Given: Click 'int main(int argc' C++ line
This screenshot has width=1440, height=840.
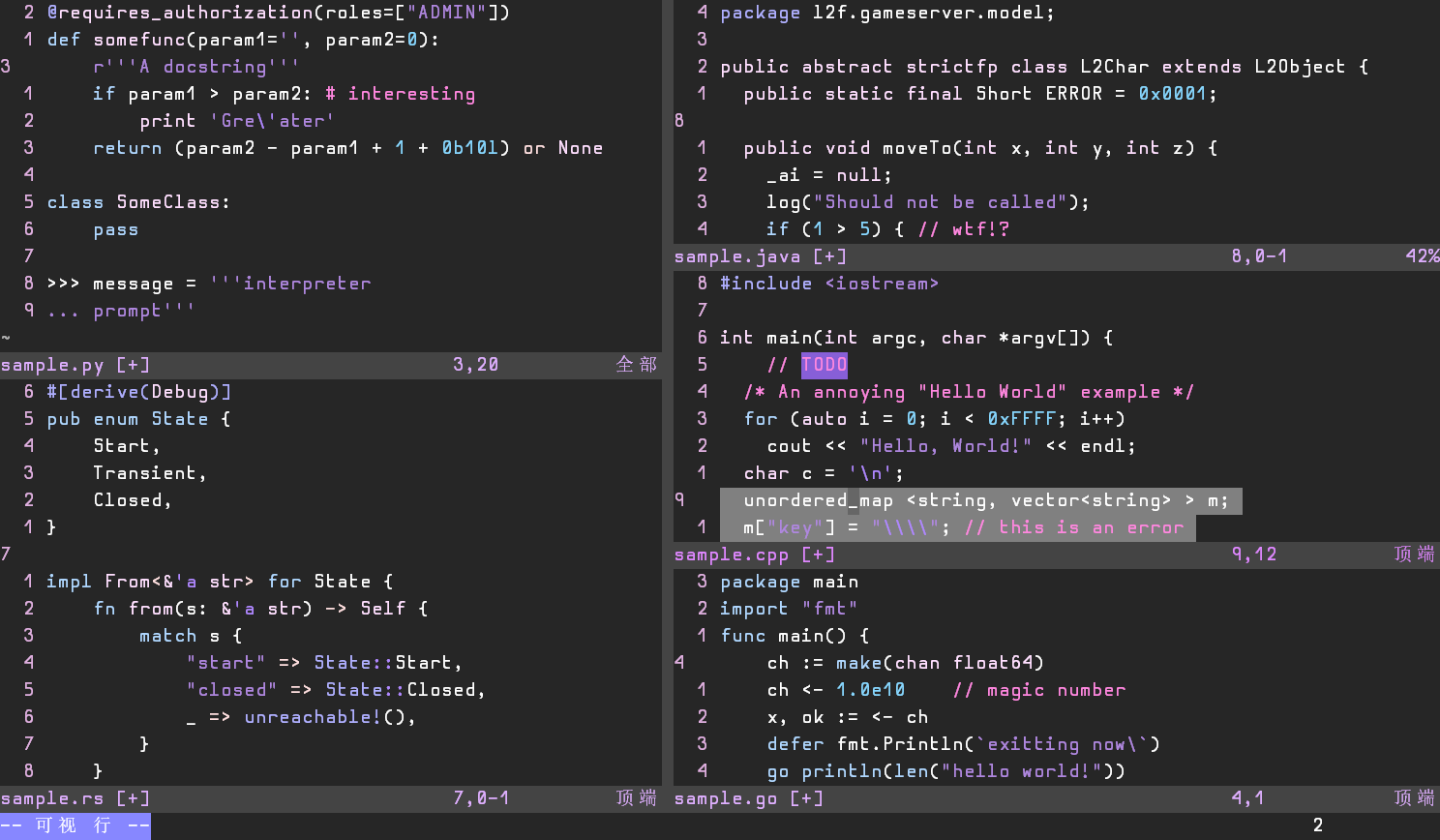Looking at the screenshot, I should [917, 338].
